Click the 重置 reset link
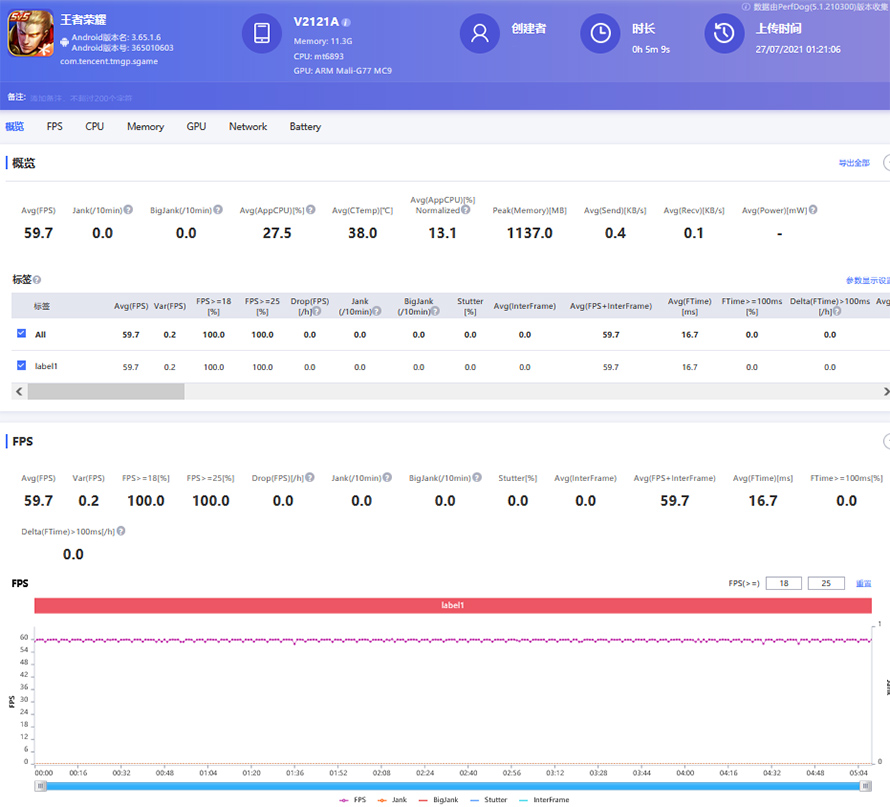 click(863, 583)
